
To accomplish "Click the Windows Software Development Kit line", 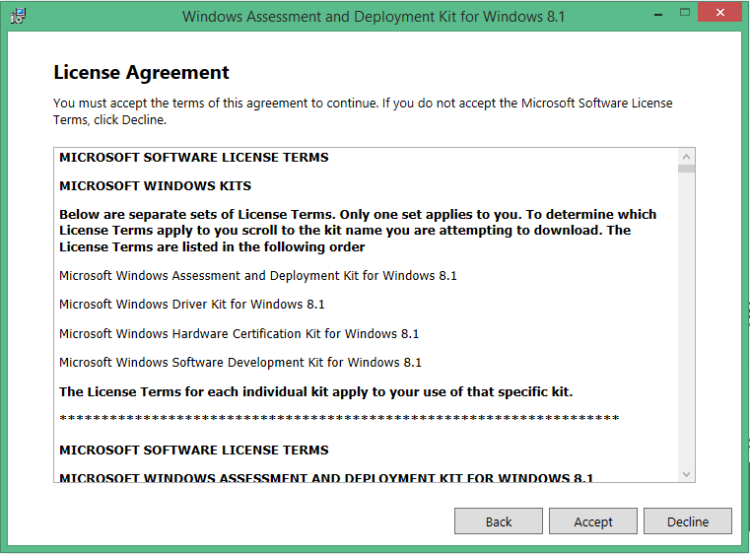I will (240, 362).
